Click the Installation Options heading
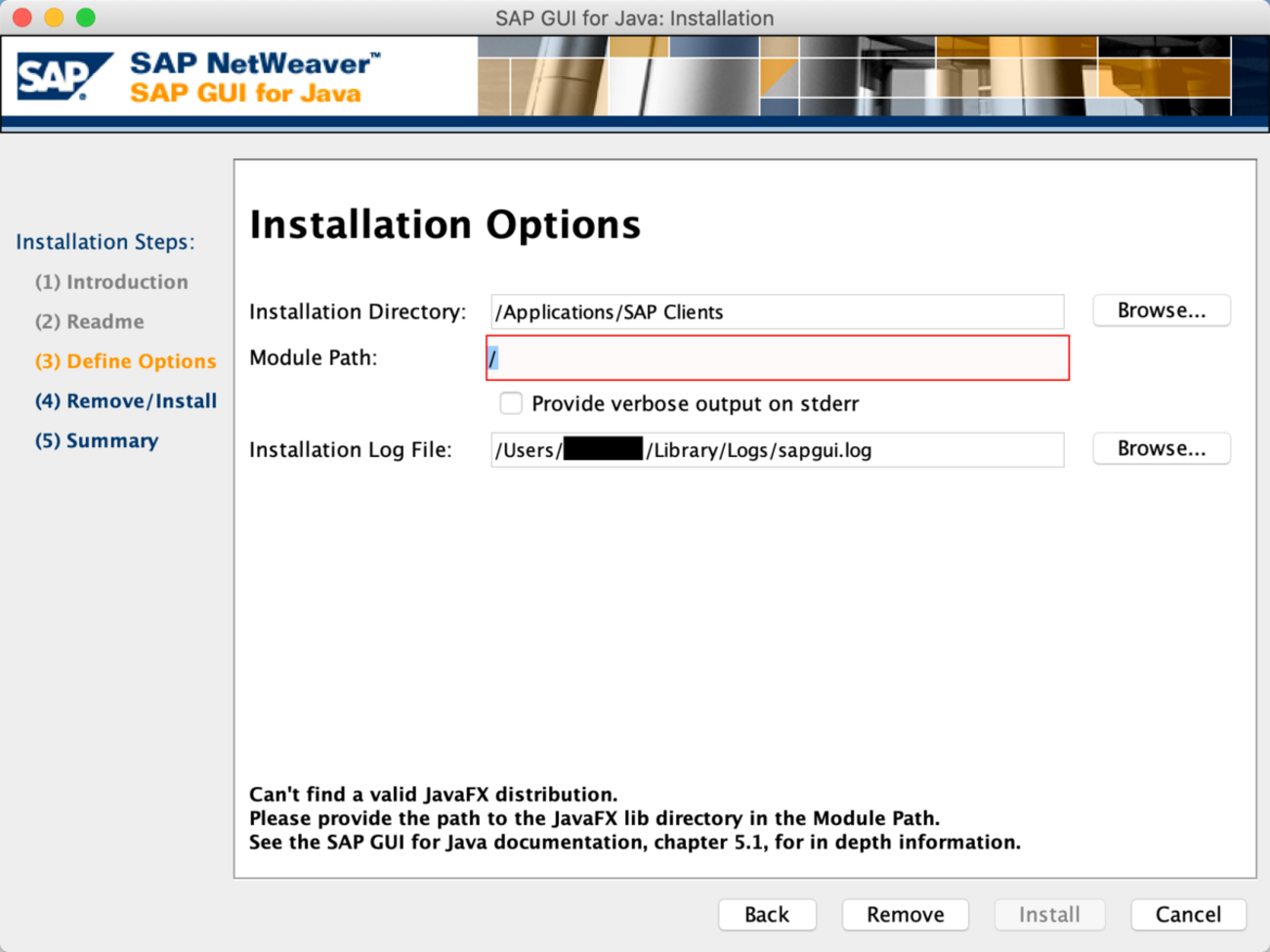Viewport: 1270px width, 952px height. click(445, 225)
